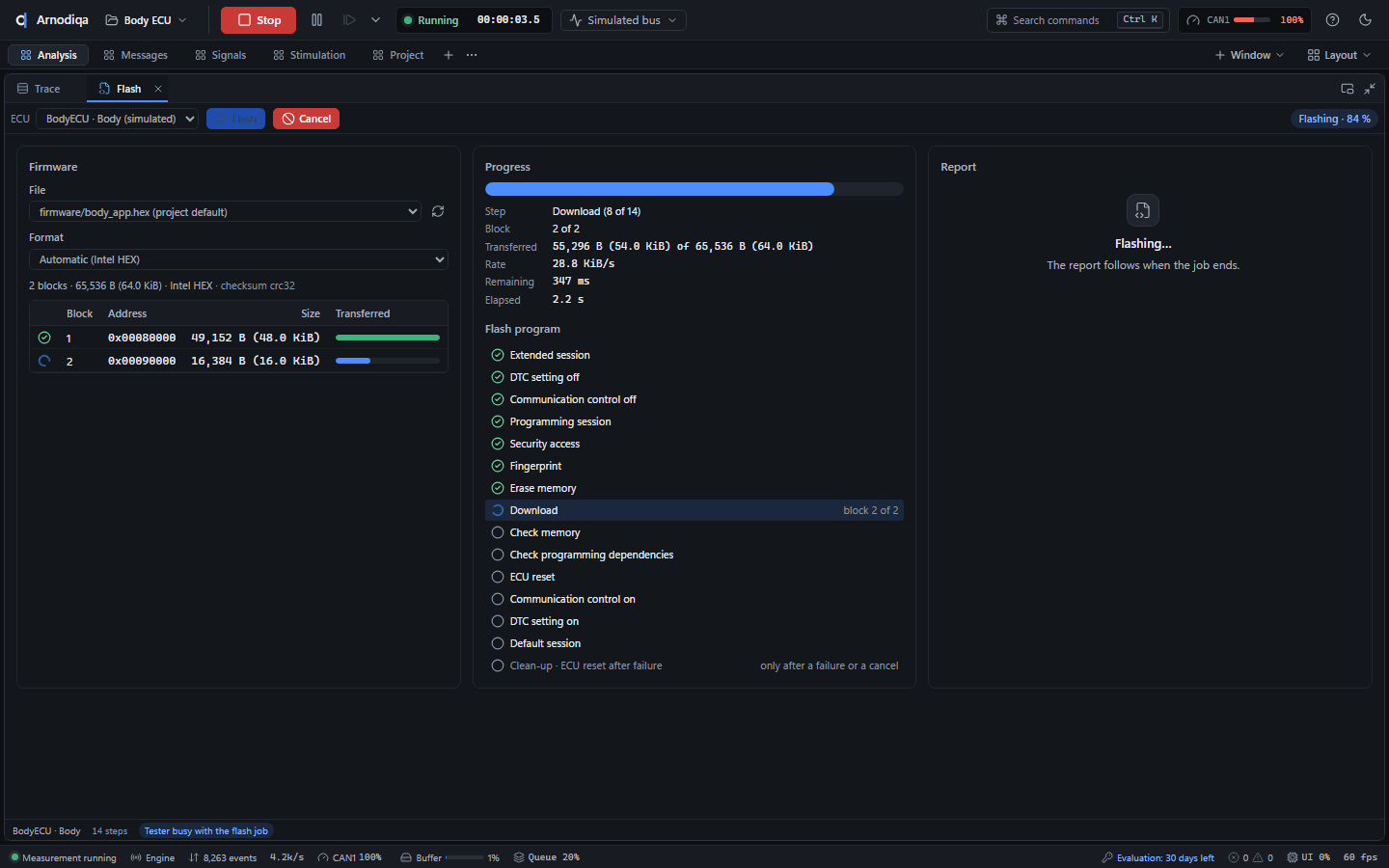Viewport: 1389px width, 868px height.
Task: Cancel the flash job
Action: (x=306, y=119)
